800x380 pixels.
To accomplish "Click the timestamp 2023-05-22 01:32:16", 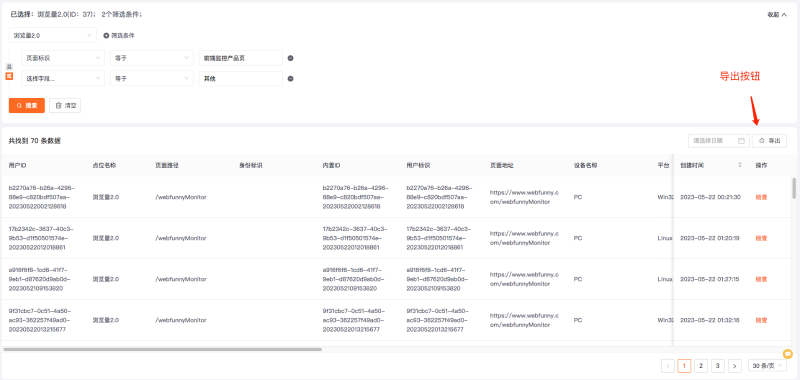I will point(710,320).
